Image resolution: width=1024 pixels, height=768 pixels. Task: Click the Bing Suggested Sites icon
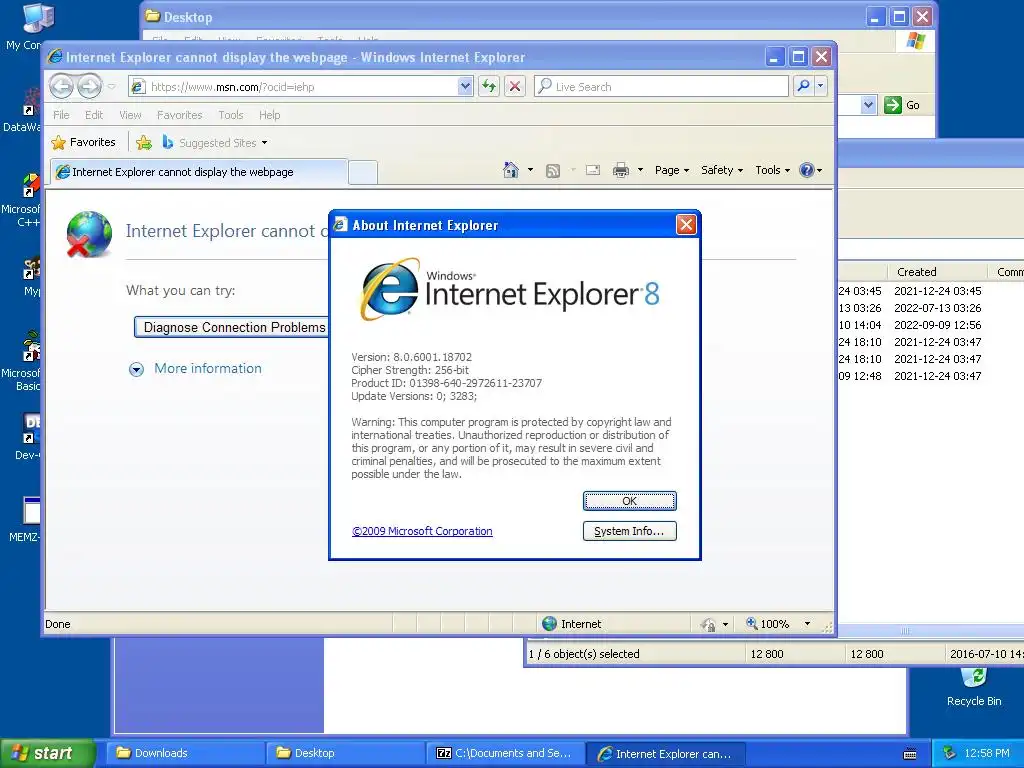click(168, 142)
